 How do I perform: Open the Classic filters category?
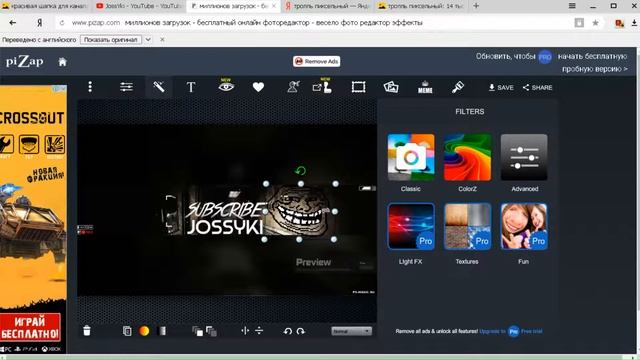tap(411, 157)
